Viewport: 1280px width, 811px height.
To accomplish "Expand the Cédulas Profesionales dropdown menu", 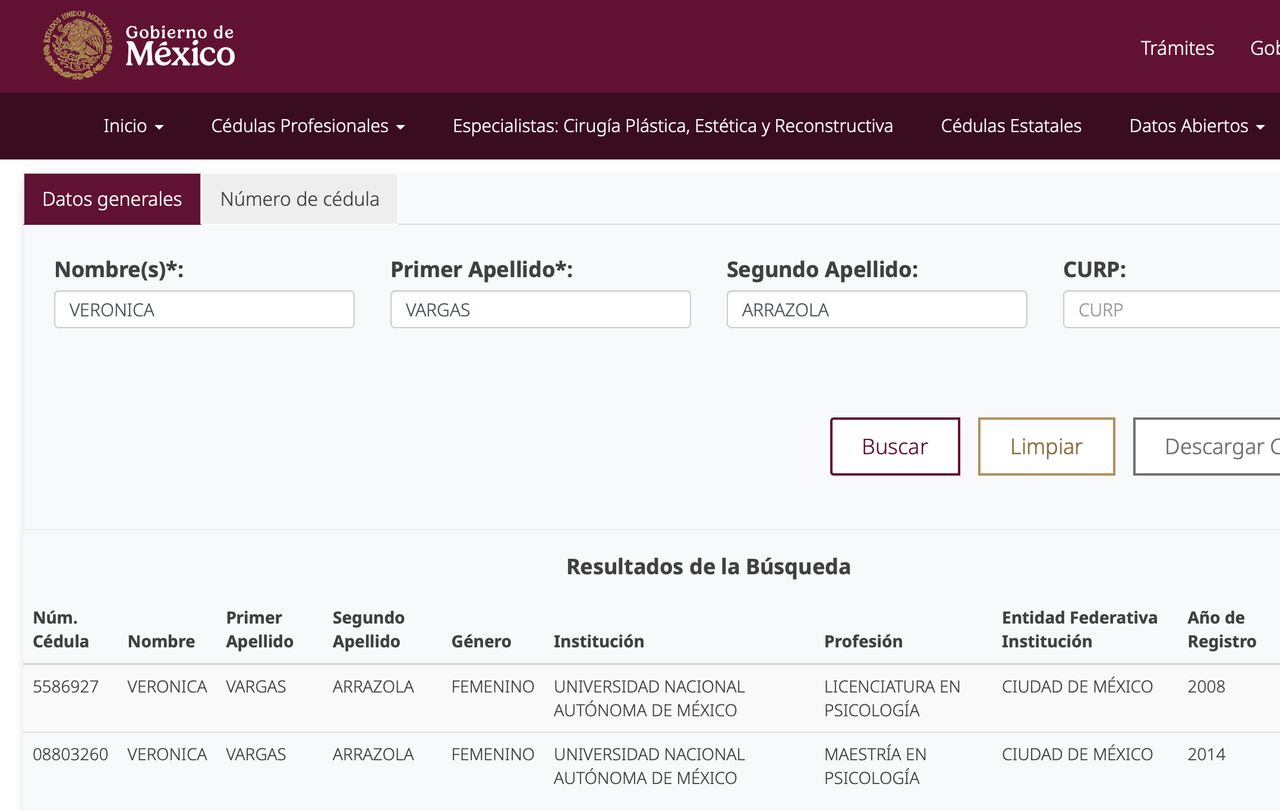I will click(308, 126).
